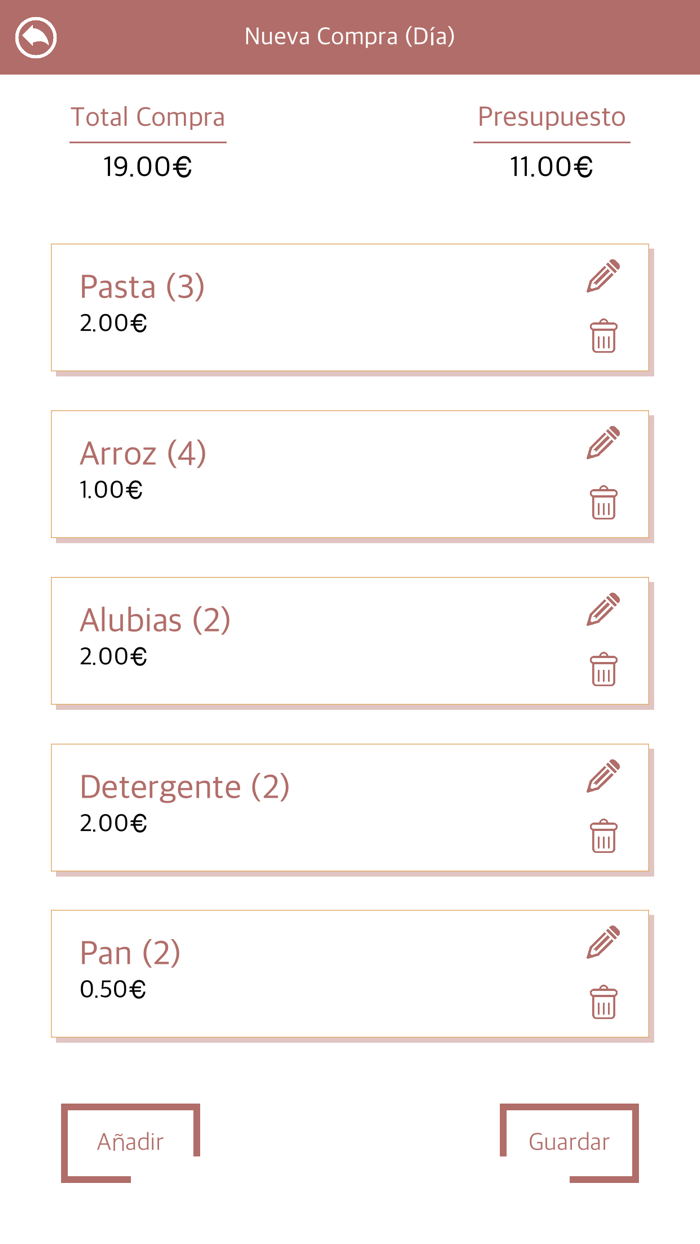This screenshot has height=1244, width=700.
Task: Tap the Nueva Compra (Día) title bar
Action: click(349, 36)
